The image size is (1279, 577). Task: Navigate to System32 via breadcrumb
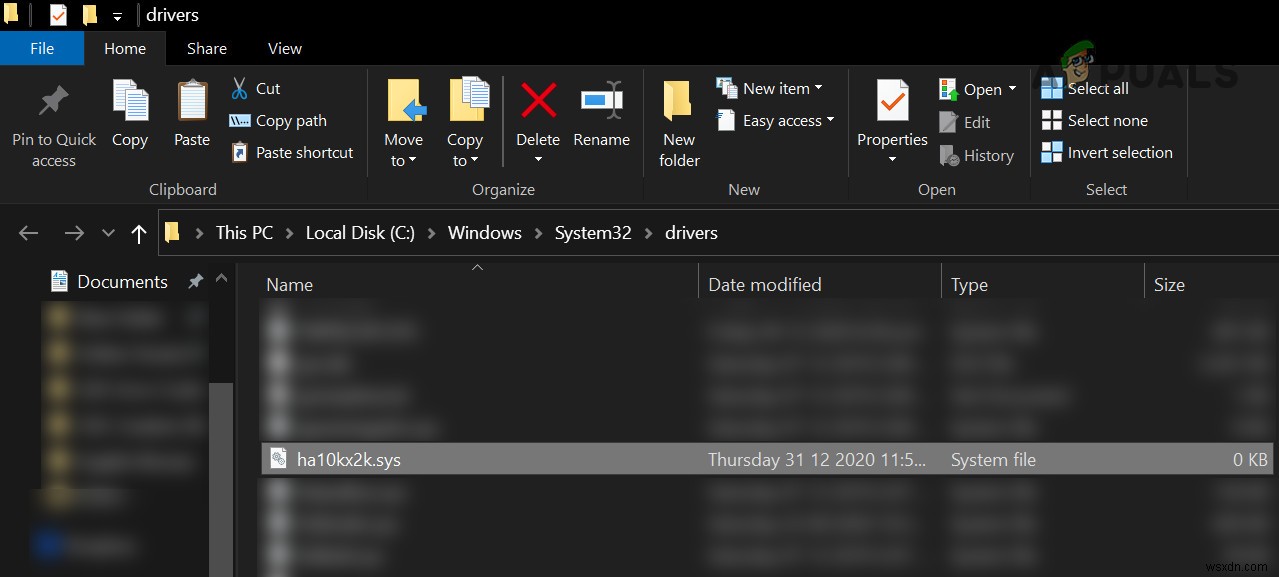coord(592,232)
